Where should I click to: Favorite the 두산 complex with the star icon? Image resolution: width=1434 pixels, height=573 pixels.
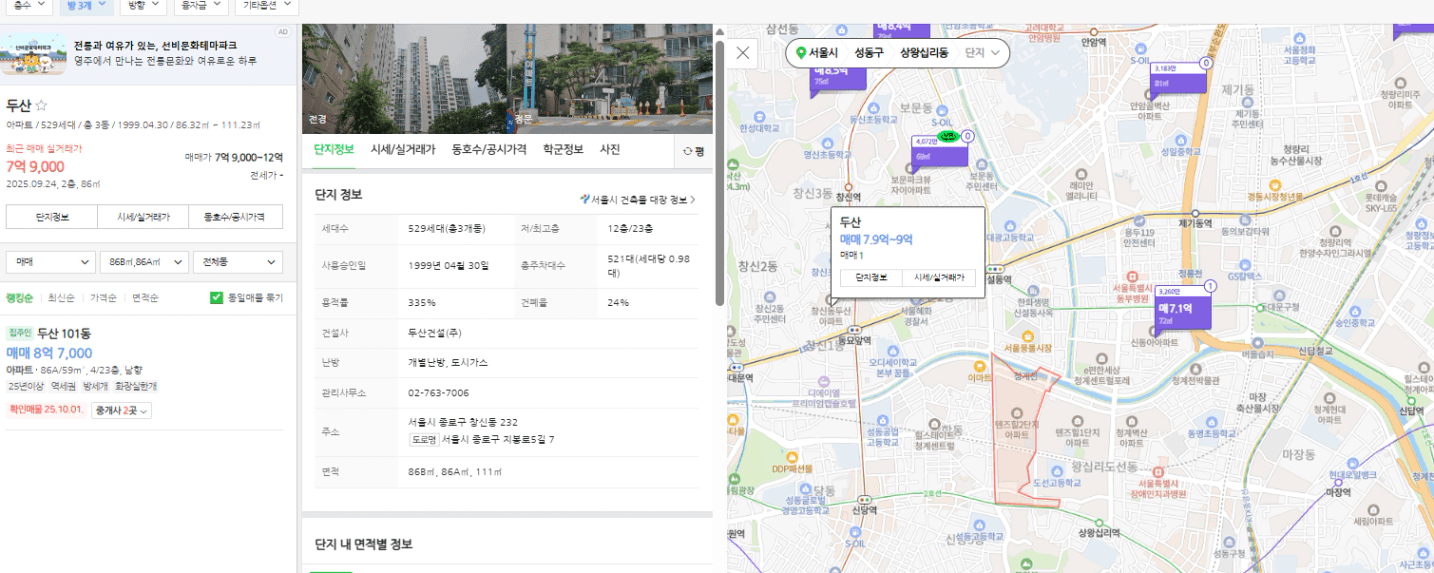pyautogui.click(x=41, y=105)
